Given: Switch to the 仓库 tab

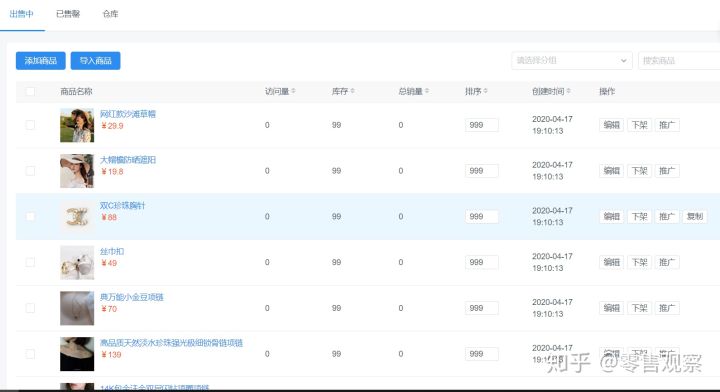Looking at the screenshot, I should [110, 14].
